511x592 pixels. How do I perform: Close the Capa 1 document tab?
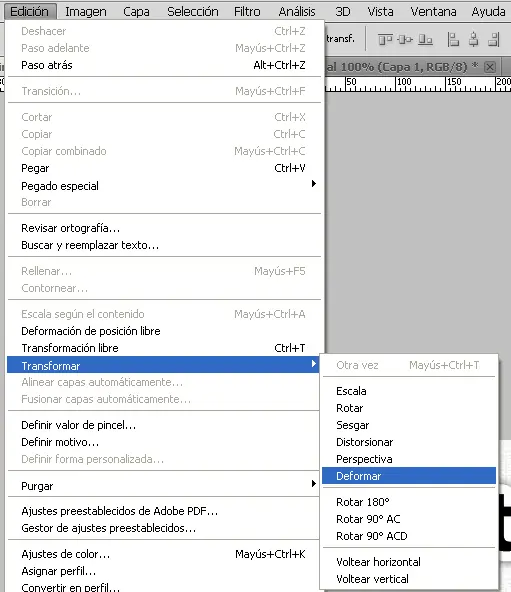click(x=490, y=67)
